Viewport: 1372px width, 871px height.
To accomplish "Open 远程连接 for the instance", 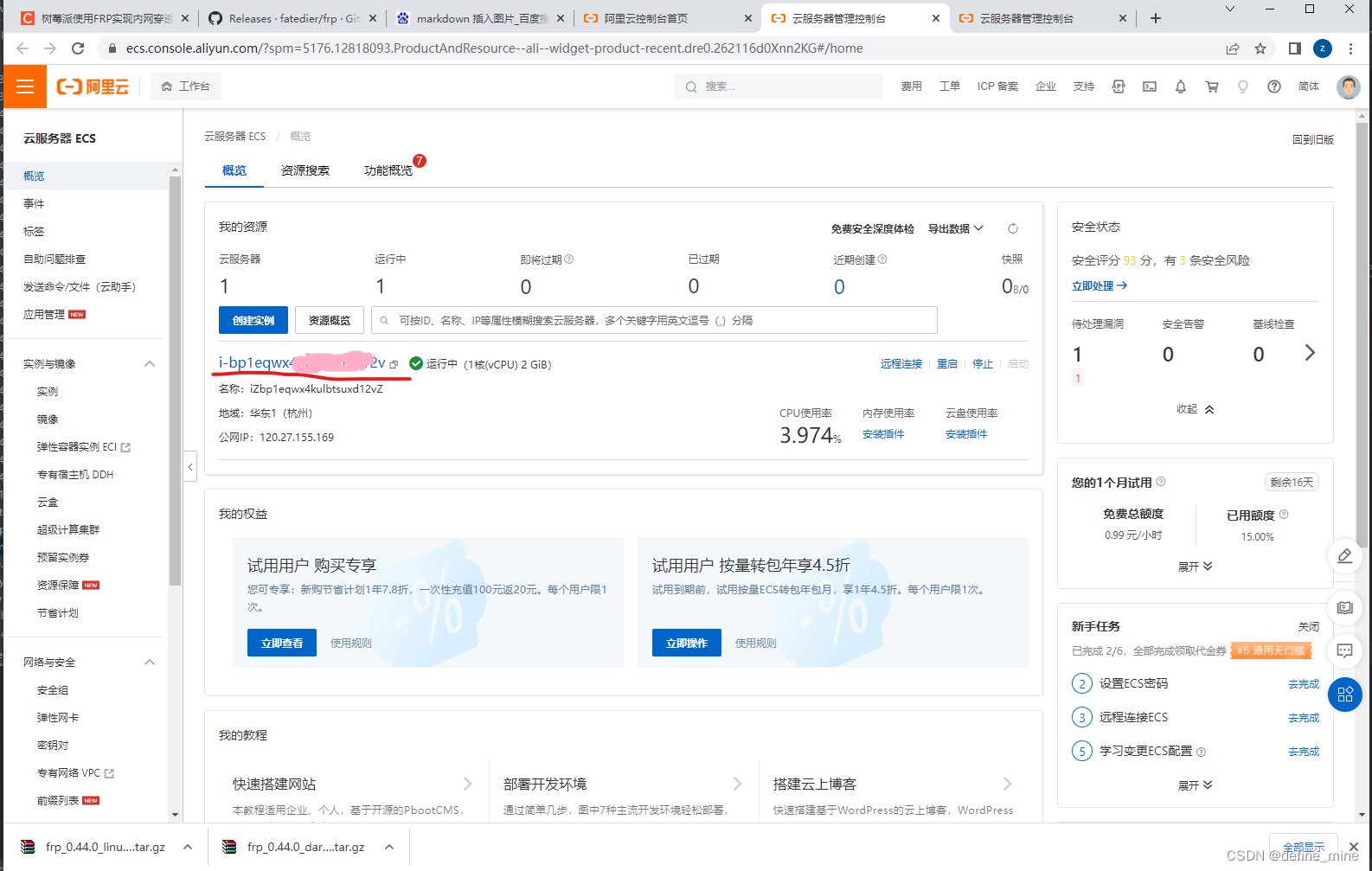I will coord(901,364).
